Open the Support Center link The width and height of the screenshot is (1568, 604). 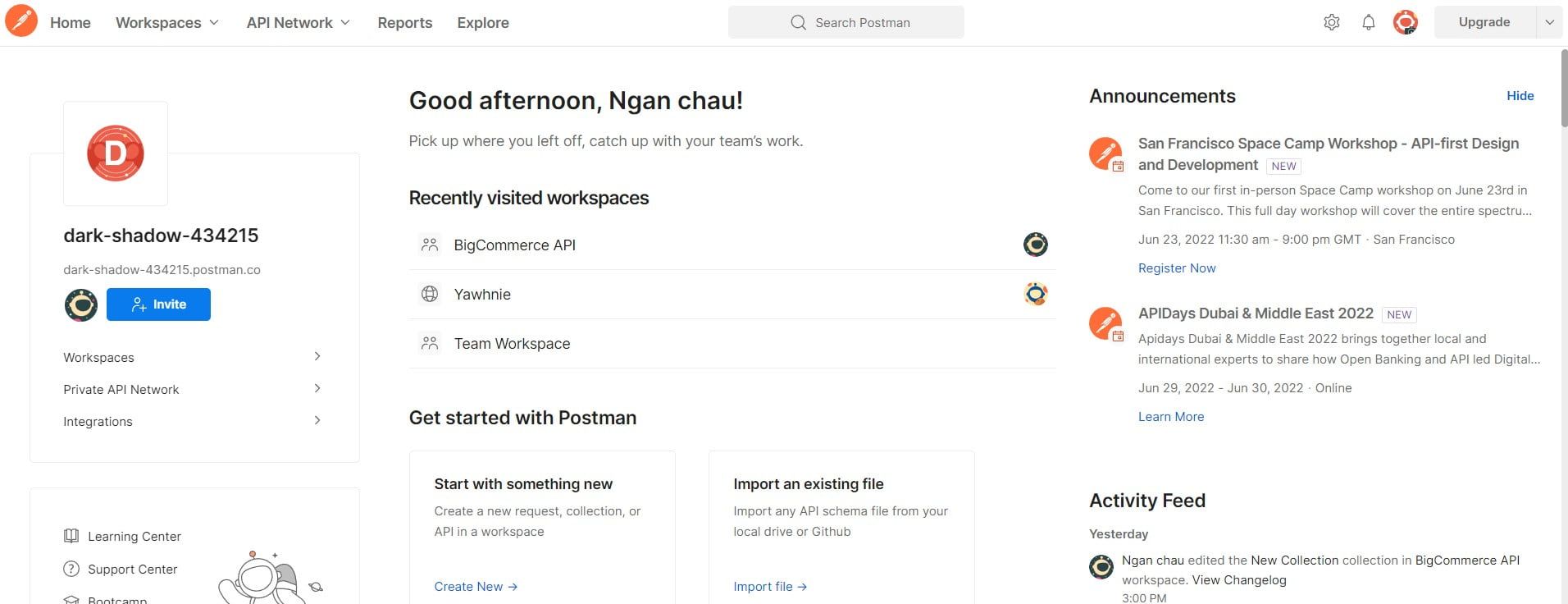[133, 570]
